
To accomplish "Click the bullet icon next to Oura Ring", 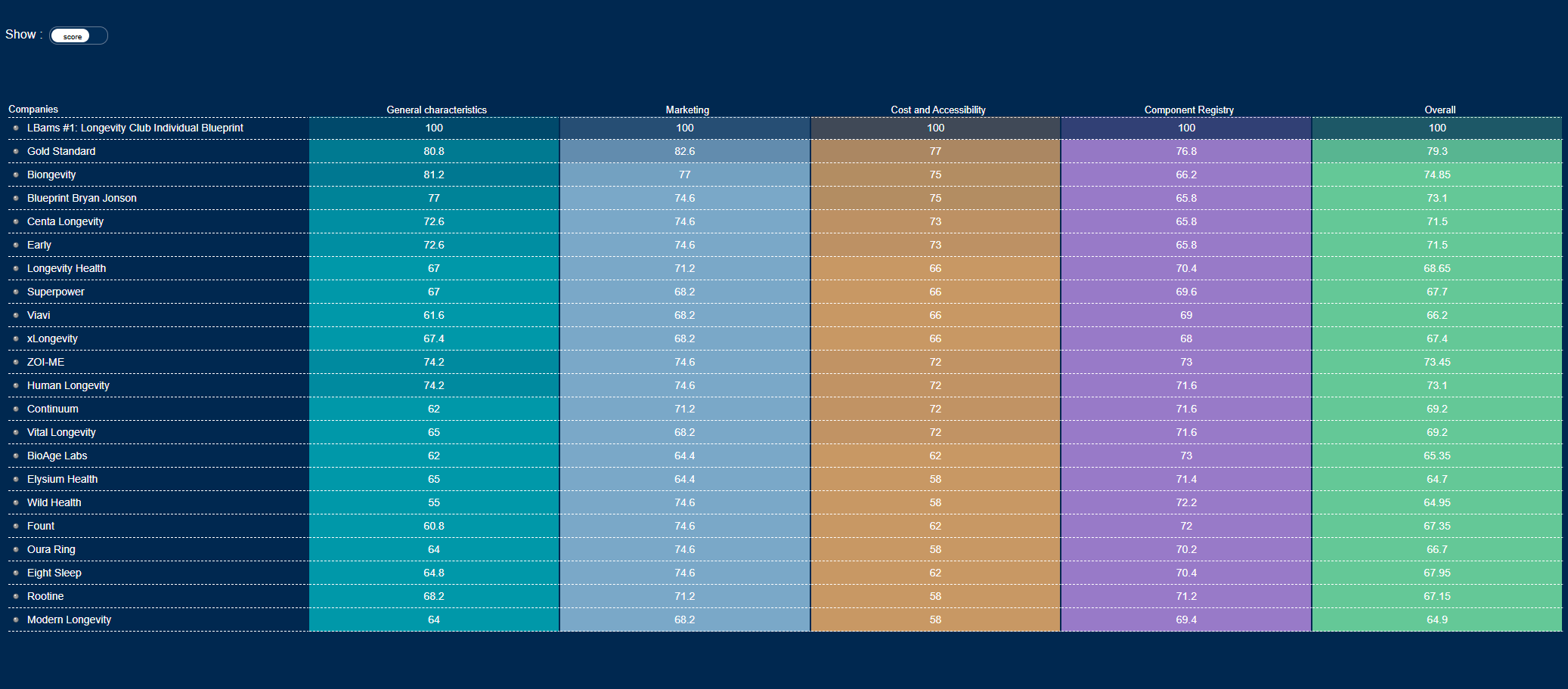I will coord(16,549).
